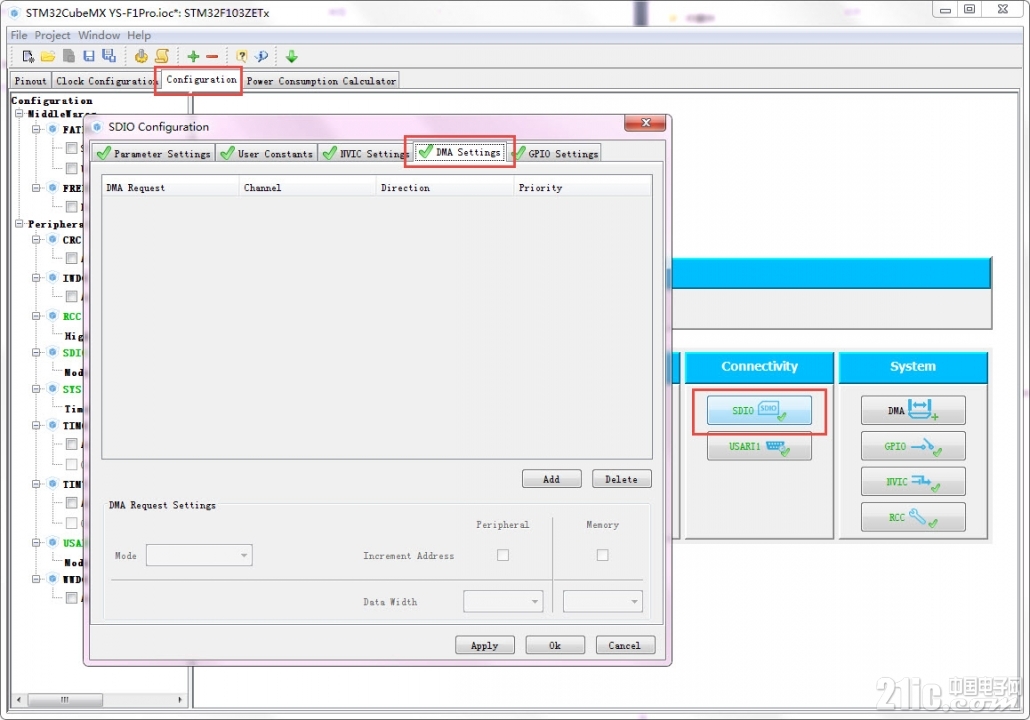Screen dimensions: 1030x720
Task: Click the tree panel scroll-right arrow
Action: (180, 700)
